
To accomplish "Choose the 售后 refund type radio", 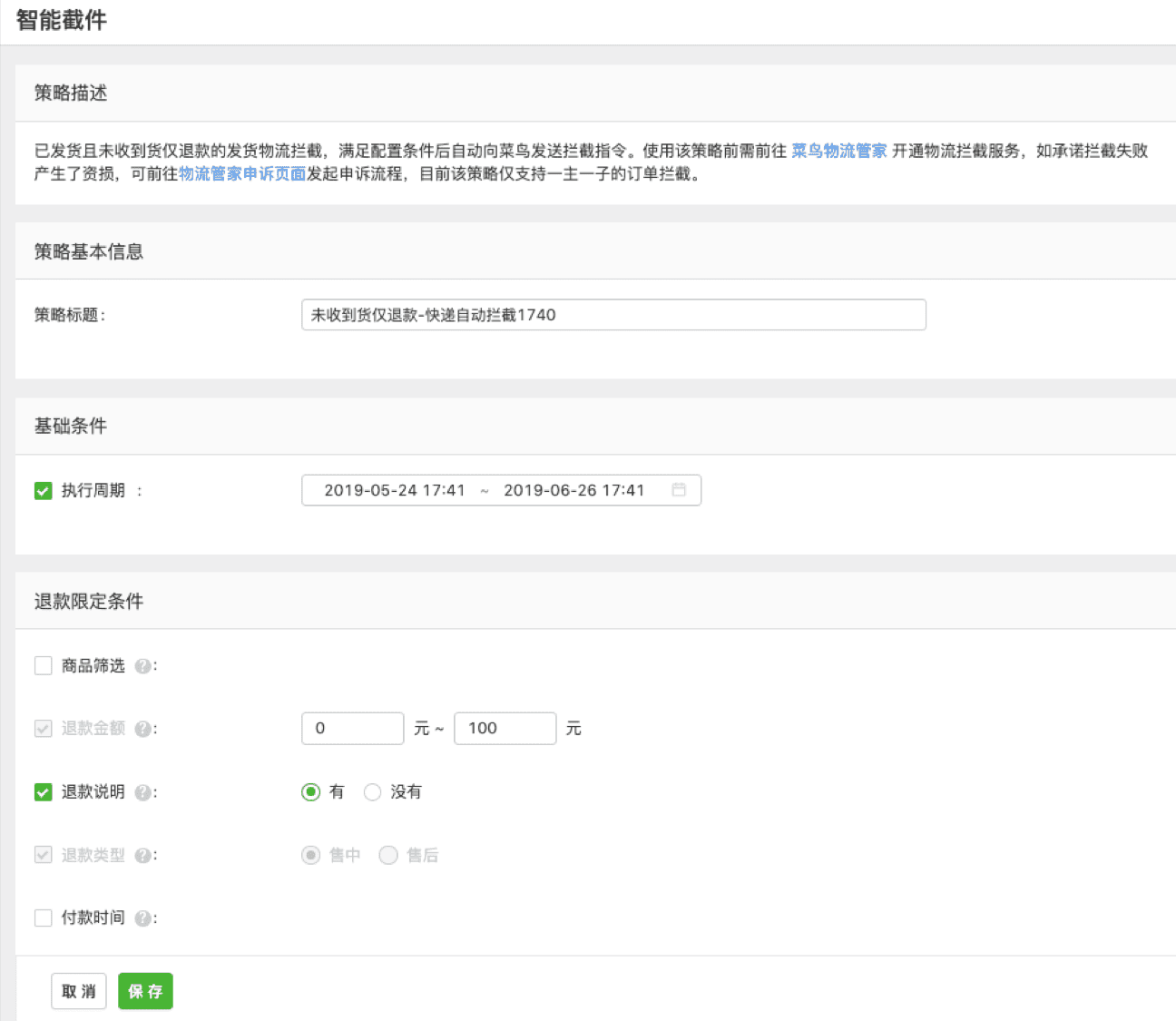I will tap(388, 855).
